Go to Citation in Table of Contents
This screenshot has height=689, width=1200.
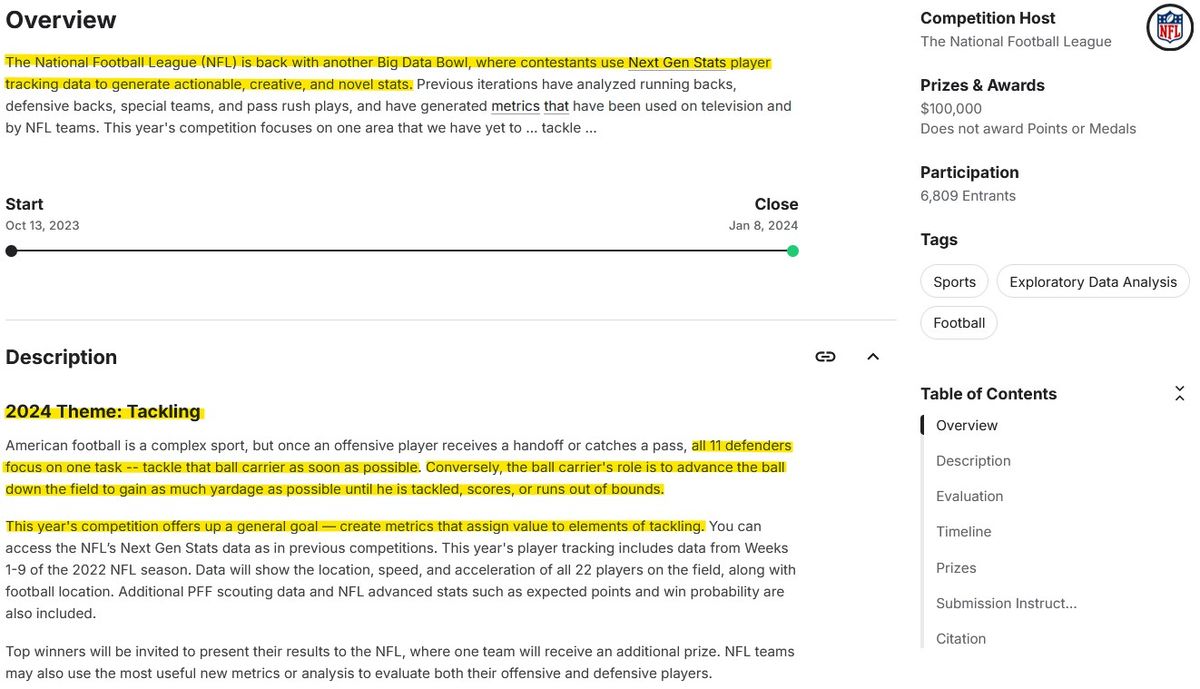pyautogui.click(x=961, y=639)
